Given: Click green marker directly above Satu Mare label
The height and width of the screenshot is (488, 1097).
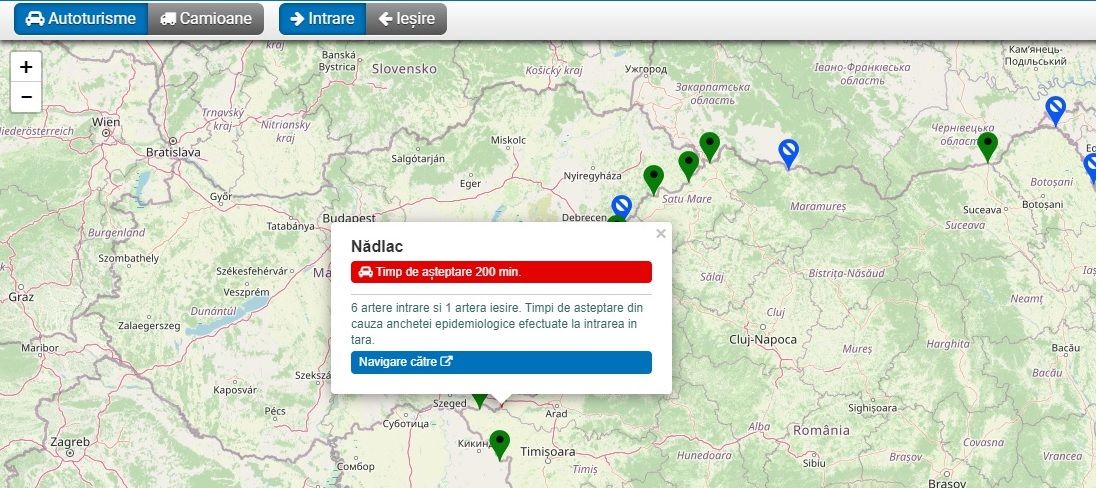Looking at the screenshot, I should pos(688,165).
